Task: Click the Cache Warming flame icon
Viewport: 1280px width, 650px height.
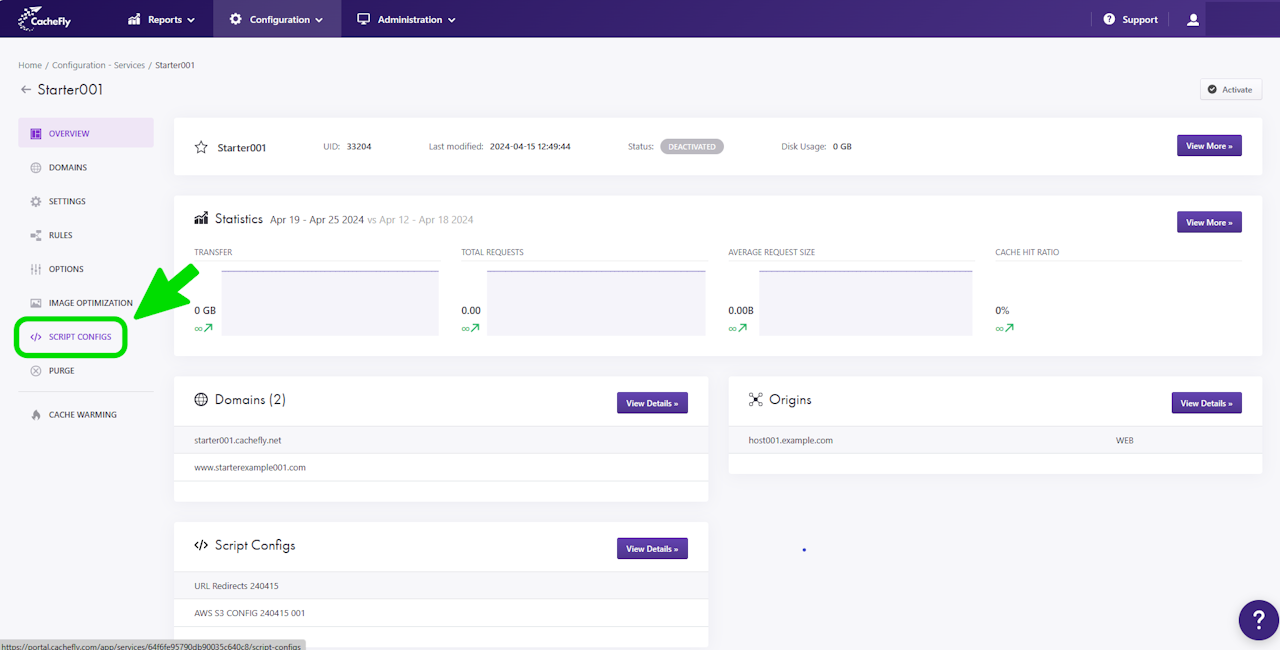Action: pyautogui.click(x=36, y=415)
